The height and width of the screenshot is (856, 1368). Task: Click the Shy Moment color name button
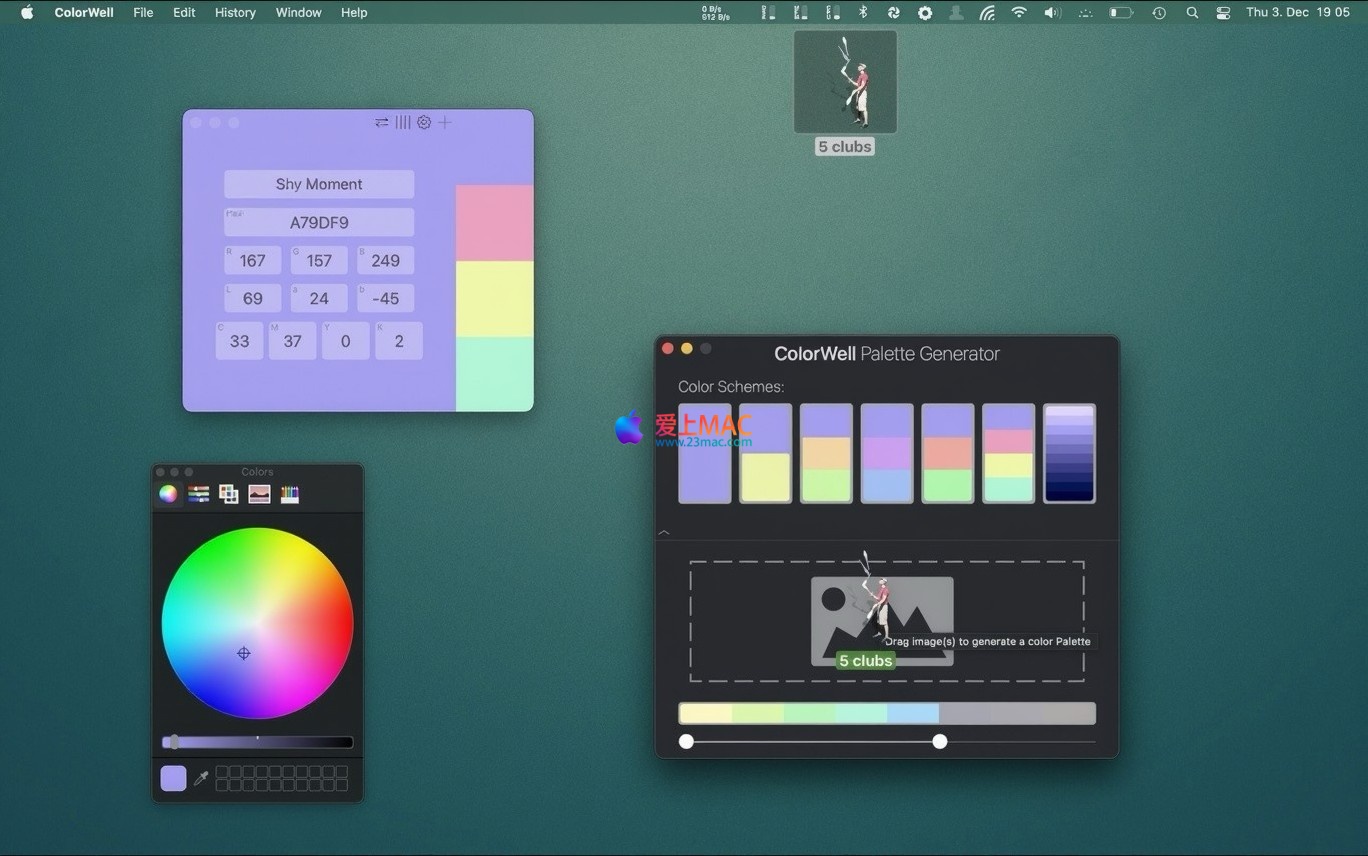pos(319,184)
